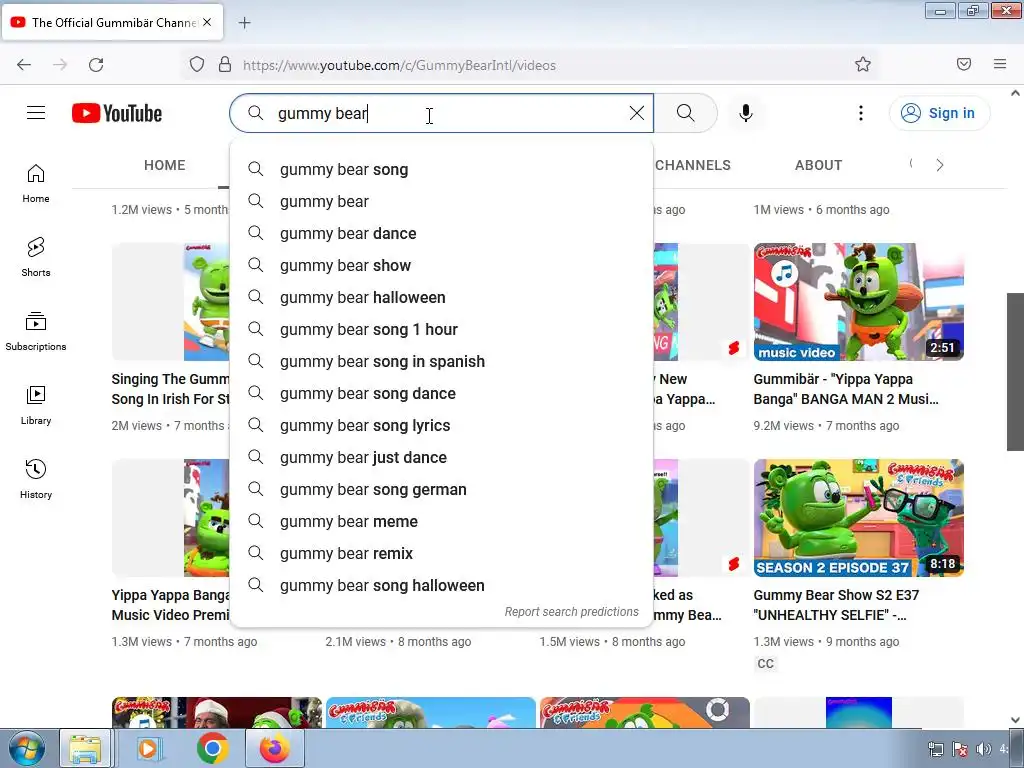This screenshot has width=1024, height=768.
Task: Choose the 'gummy bear remix' suggestion
Action: tap(441, 553)
